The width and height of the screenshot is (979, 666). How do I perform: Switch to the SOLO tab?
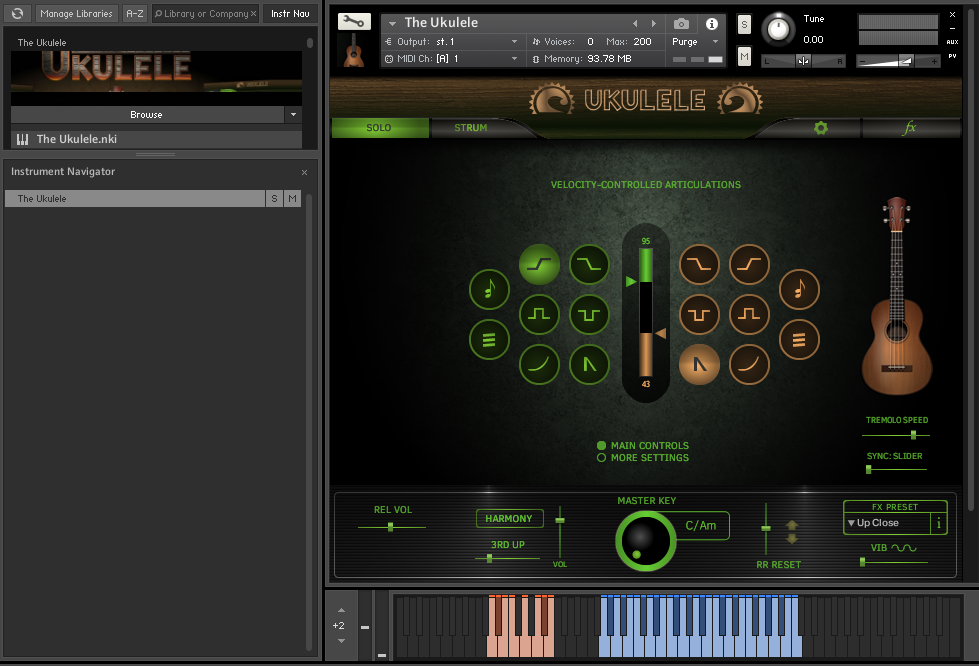[379, 128]
